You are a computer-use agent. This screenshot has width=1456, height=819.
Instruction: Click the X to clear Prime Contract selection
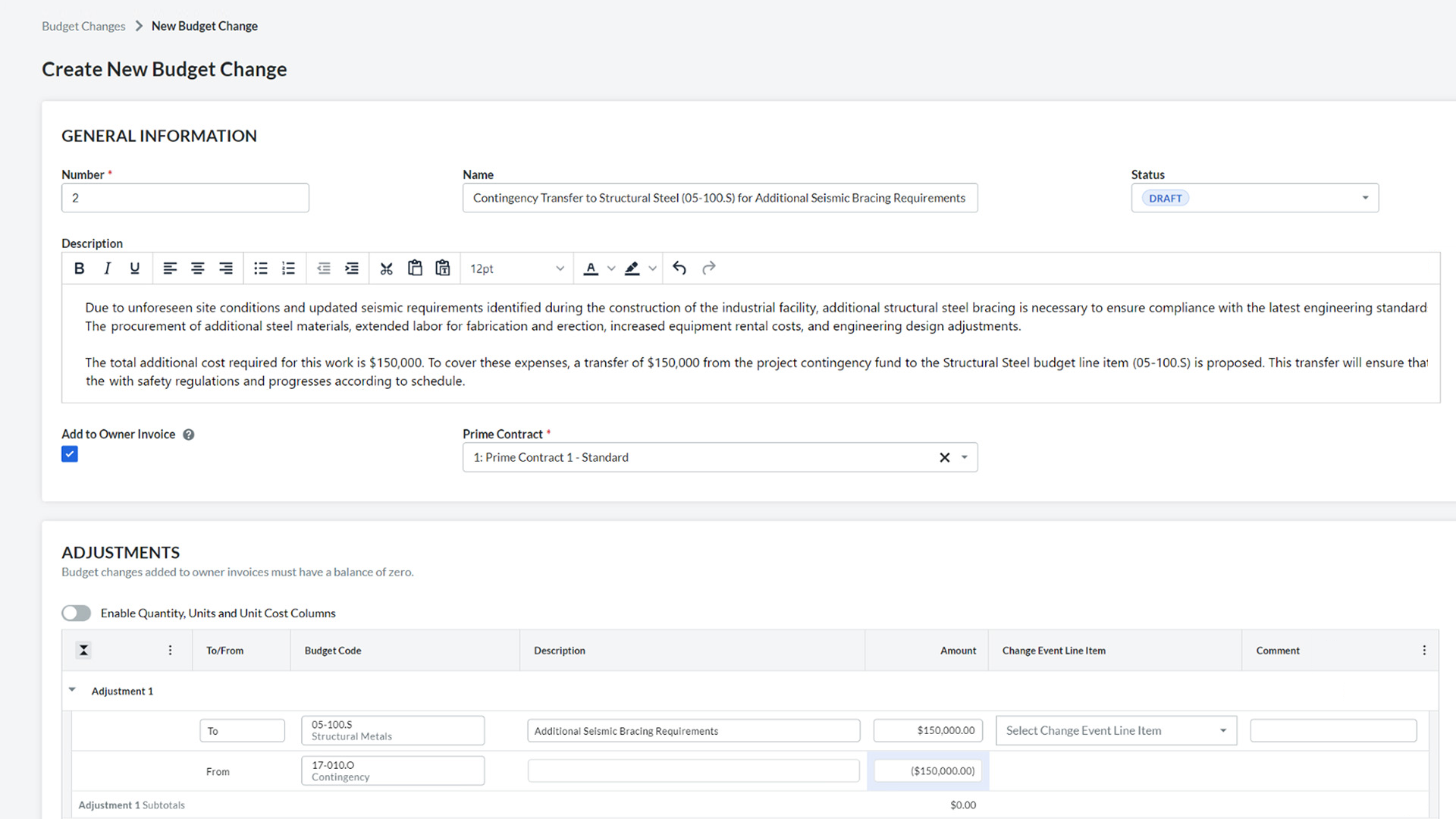[x=944, y=456]
